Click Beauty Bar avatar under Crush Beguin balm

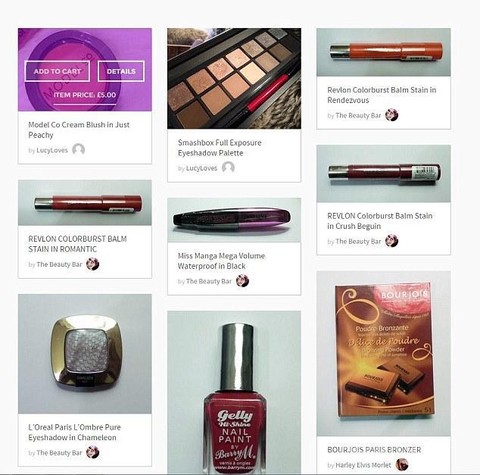[392, 241]
